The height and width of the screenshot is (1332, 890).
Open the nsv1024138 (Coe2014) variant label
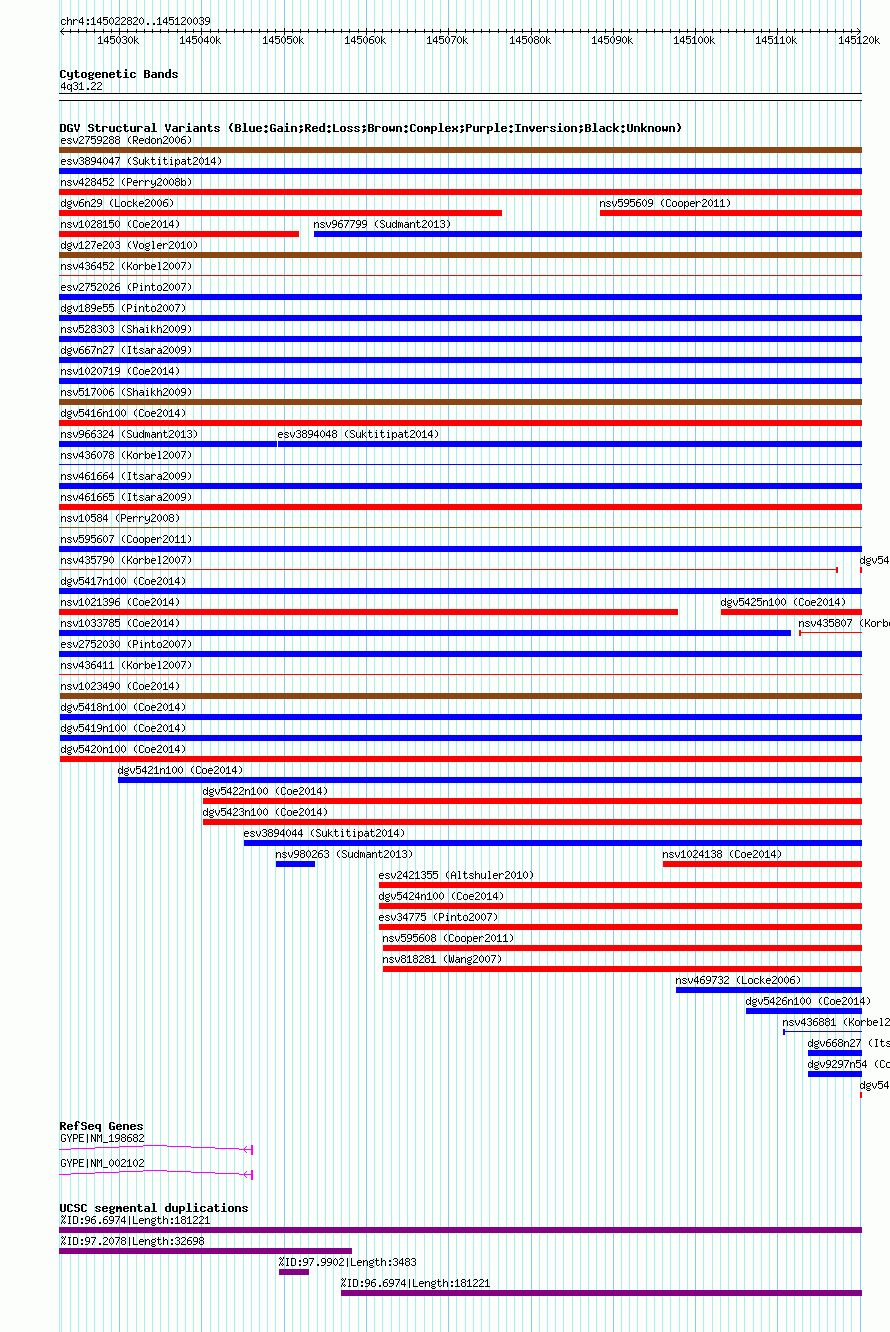point(722,854)
